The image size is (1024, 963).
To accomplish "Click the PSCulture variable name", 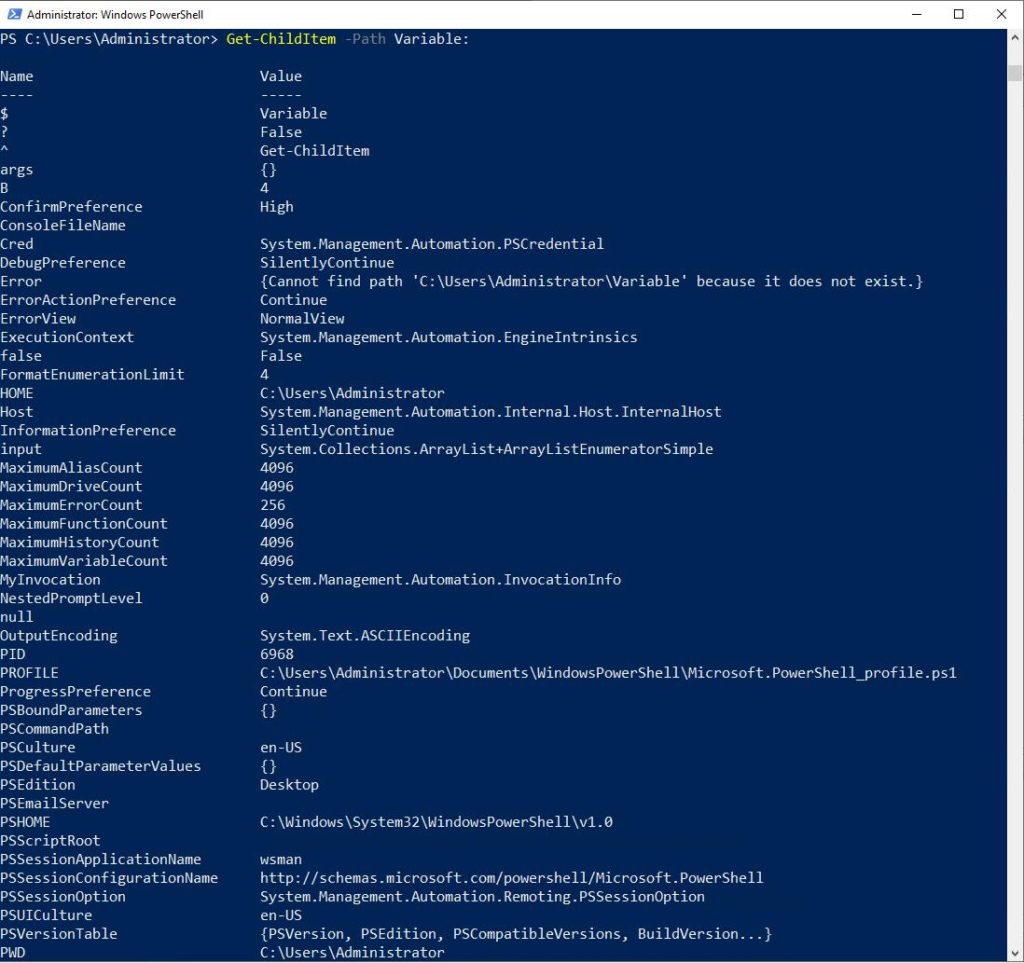I will [38, 748].
